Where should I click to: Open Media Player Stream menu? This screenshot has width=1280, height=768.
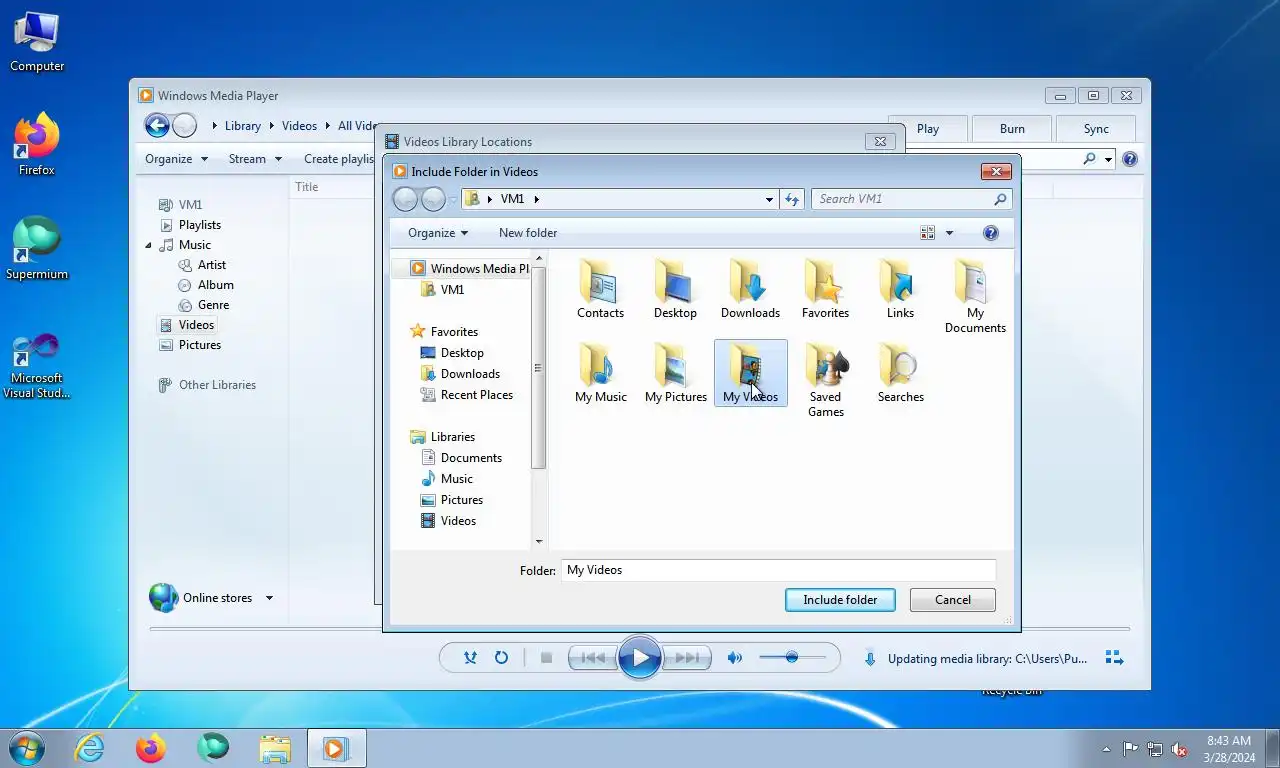pos(255,159)
